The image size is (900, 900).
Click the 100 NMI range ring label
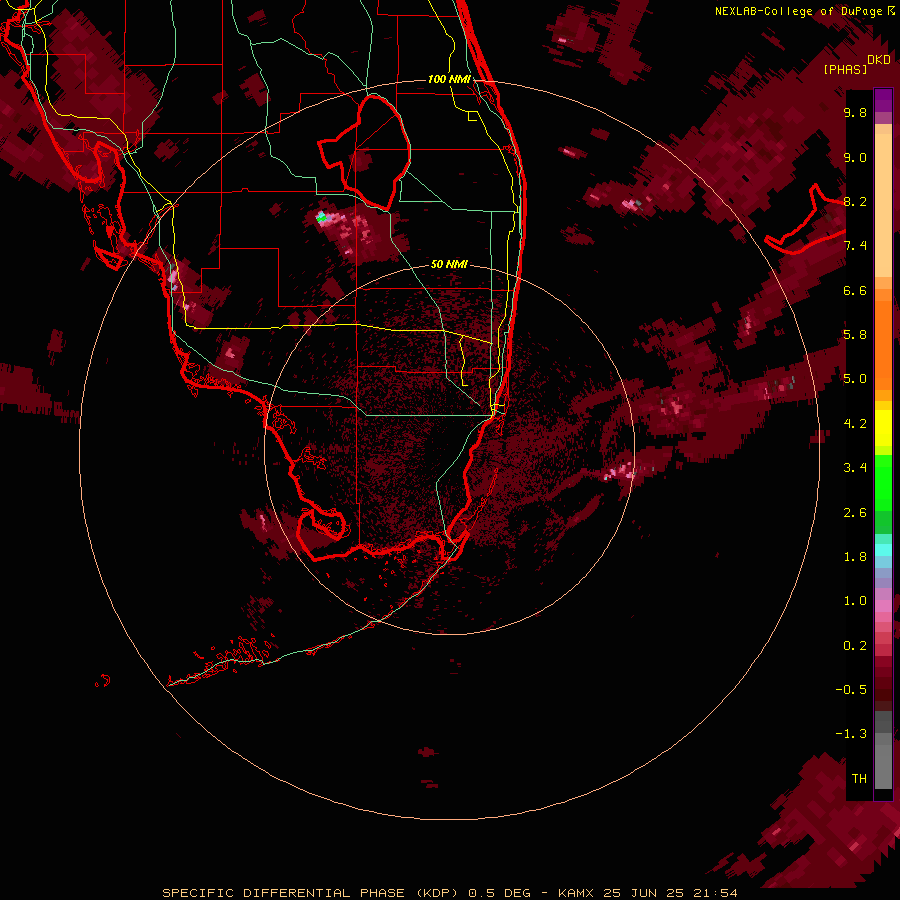pyautogui.click(x=449, y=79)
